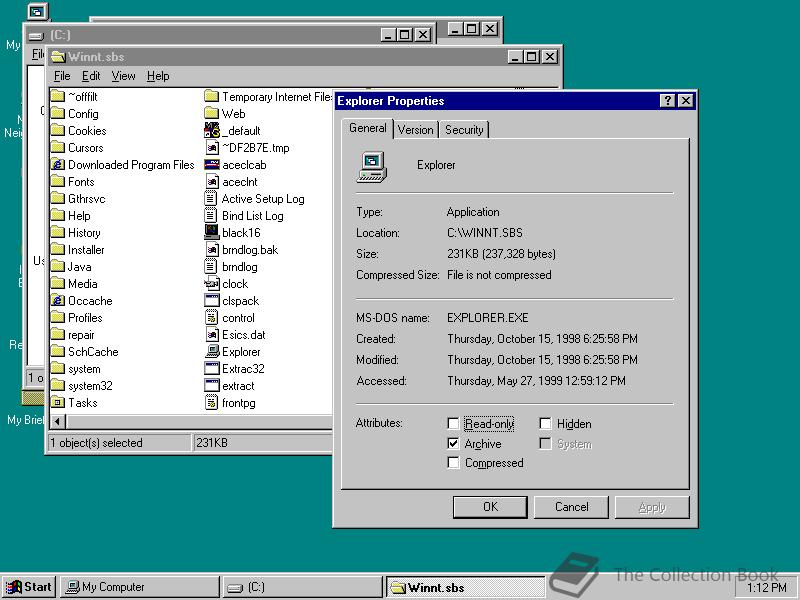Switch to the (C:) taskbar button
This screenshot has width=800, height=600.
303,587
